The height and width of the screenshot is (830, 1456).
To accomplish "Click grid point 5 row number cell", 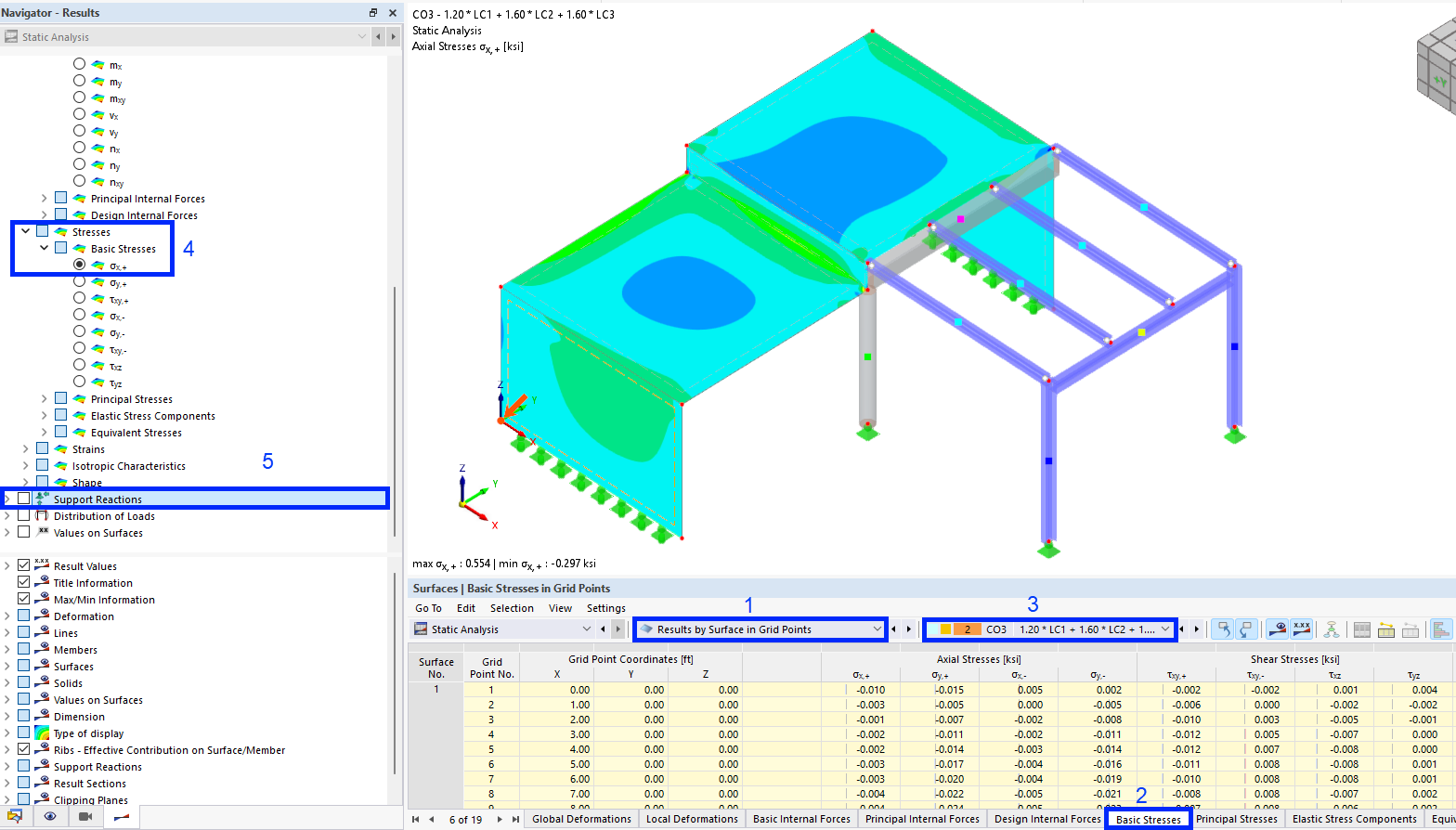I will click(x=491, y=749).
